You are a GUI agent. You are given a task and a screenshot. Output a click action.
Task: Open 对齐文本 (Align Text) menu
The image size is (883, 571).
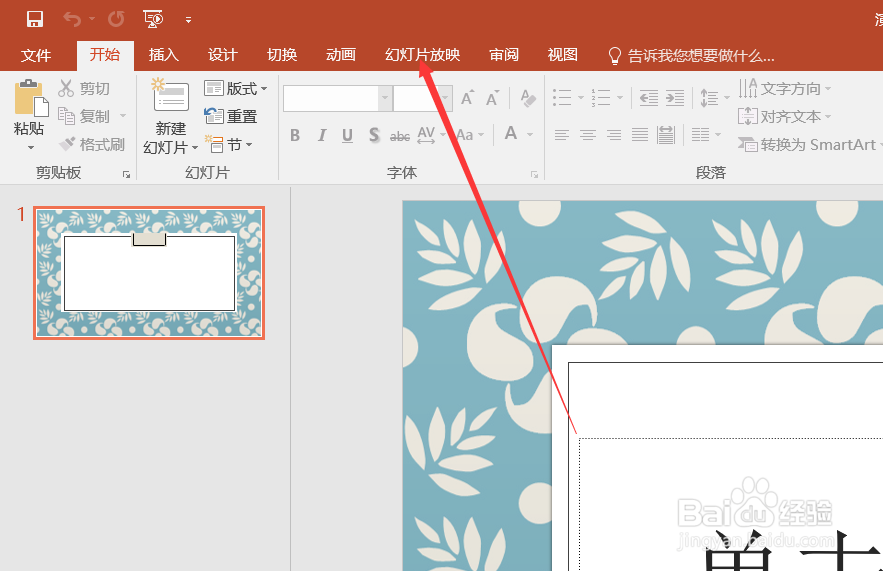785,117
